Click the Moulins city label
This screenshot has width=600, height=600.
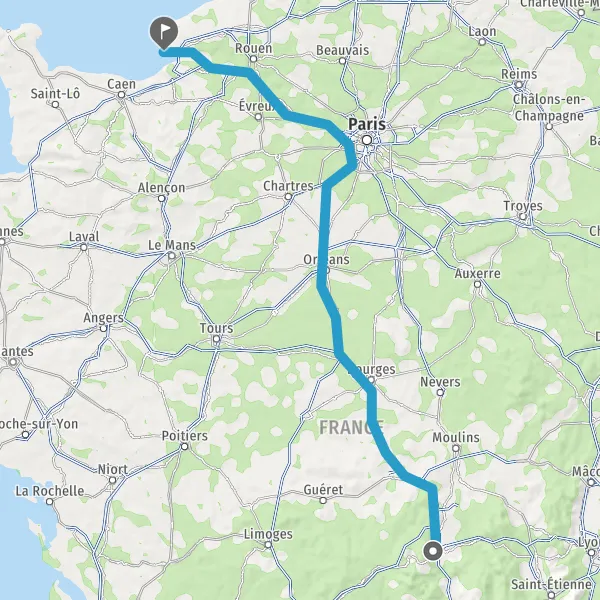click(x=456, y=437)
